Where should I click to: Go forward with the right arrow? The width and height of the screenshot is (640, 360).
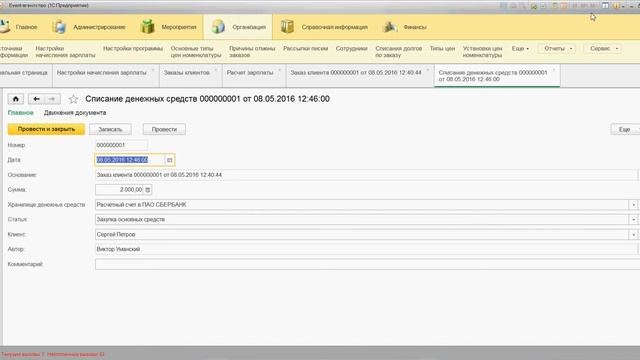[x=52, y=99]
